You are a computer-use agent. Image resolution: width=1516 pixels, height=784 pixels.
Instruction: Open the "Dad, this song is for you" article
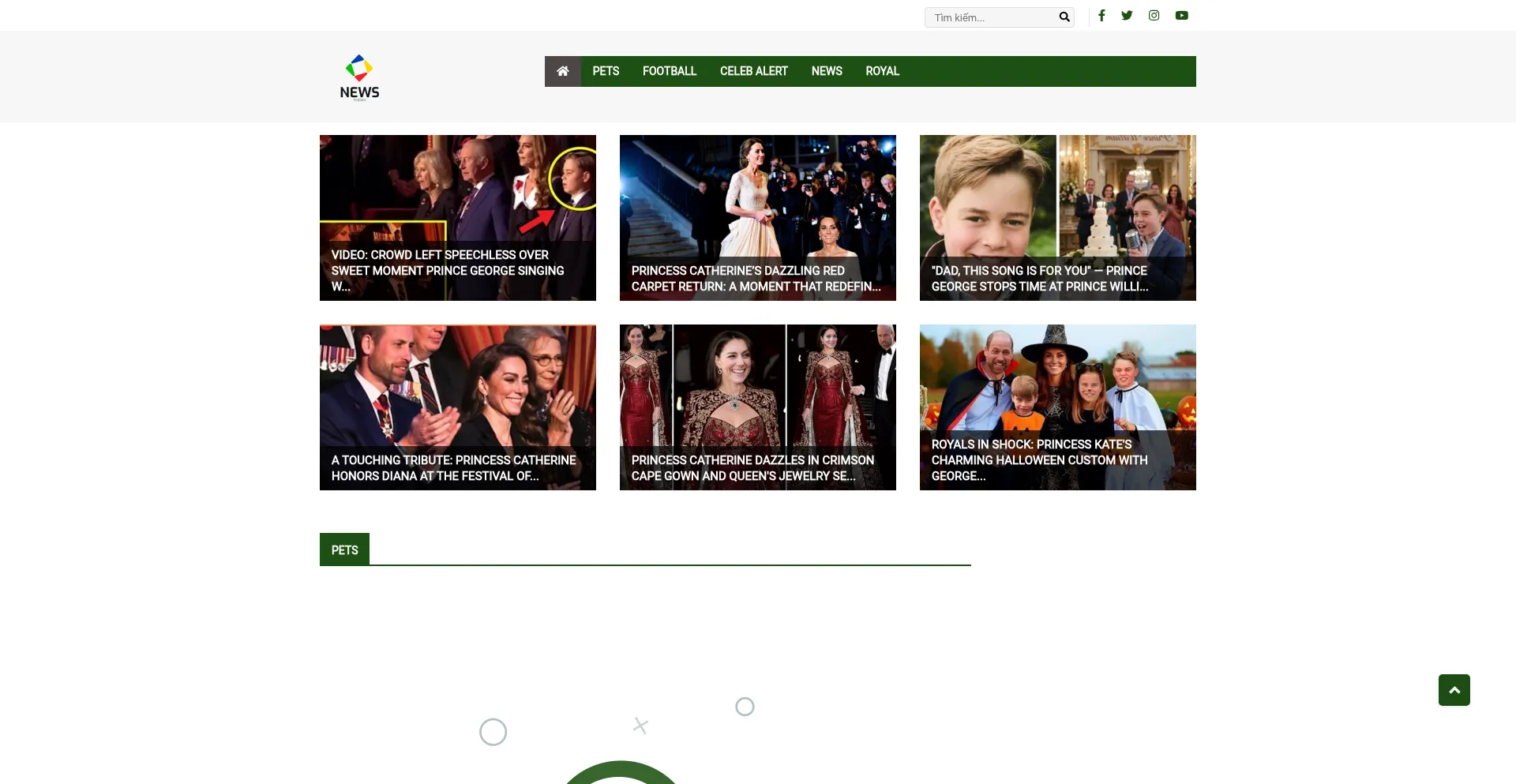[x=1057, y=218]
